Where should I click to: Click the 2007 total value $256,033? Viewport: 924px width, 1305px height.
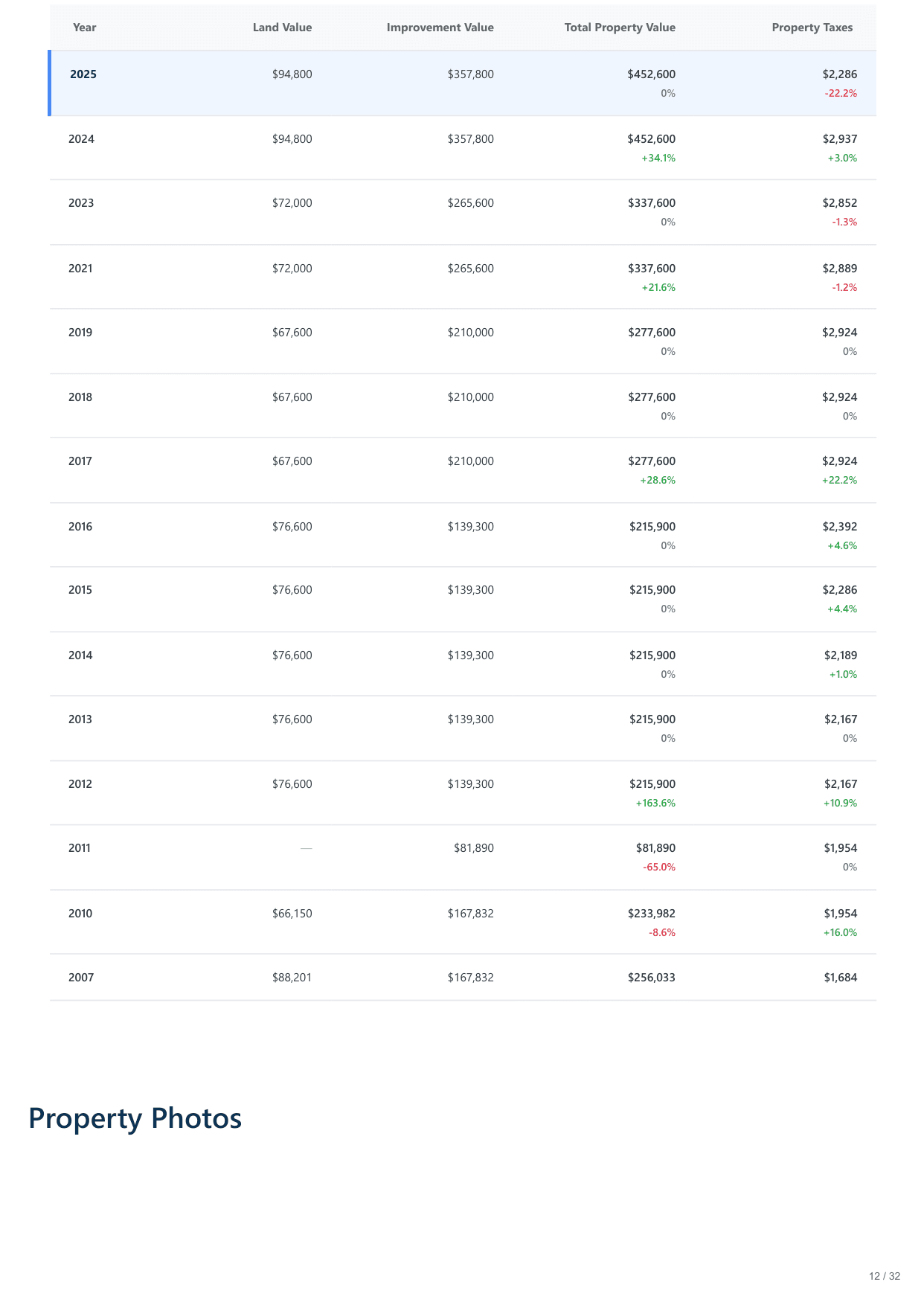tap(651, 978)
